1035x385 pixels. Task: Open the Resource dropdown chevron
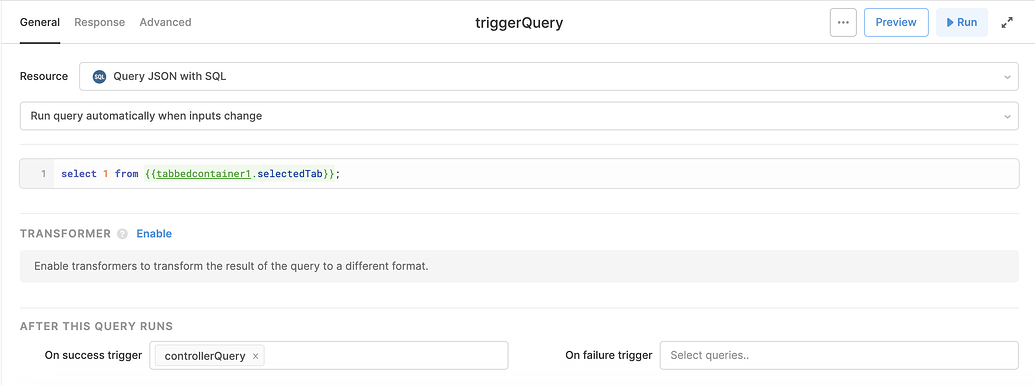tap(1007, 77)
